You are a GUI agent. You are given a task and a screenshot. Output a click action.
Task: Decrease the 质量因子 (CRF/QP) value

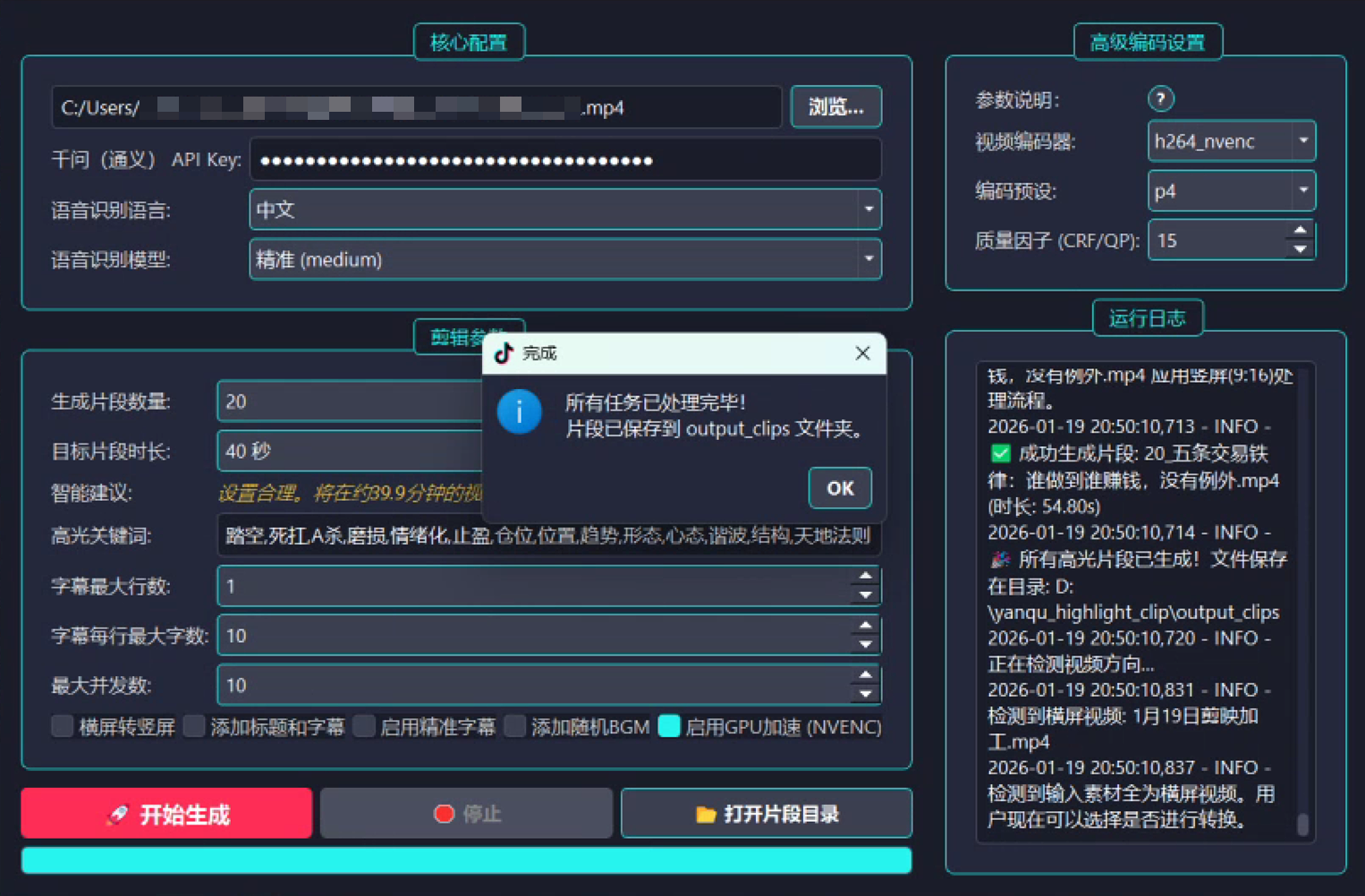(x=1300, y=249)
